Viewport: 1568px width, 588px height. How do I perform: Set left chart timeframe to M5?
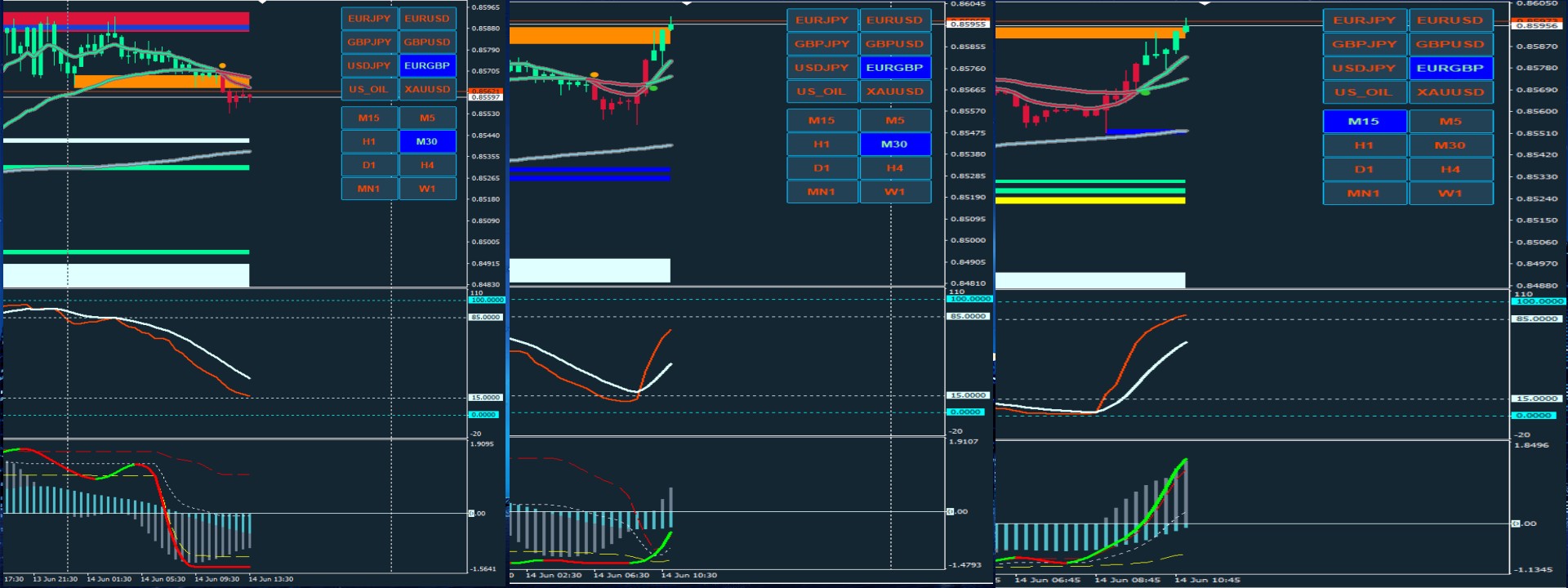(x=427, y=118)
